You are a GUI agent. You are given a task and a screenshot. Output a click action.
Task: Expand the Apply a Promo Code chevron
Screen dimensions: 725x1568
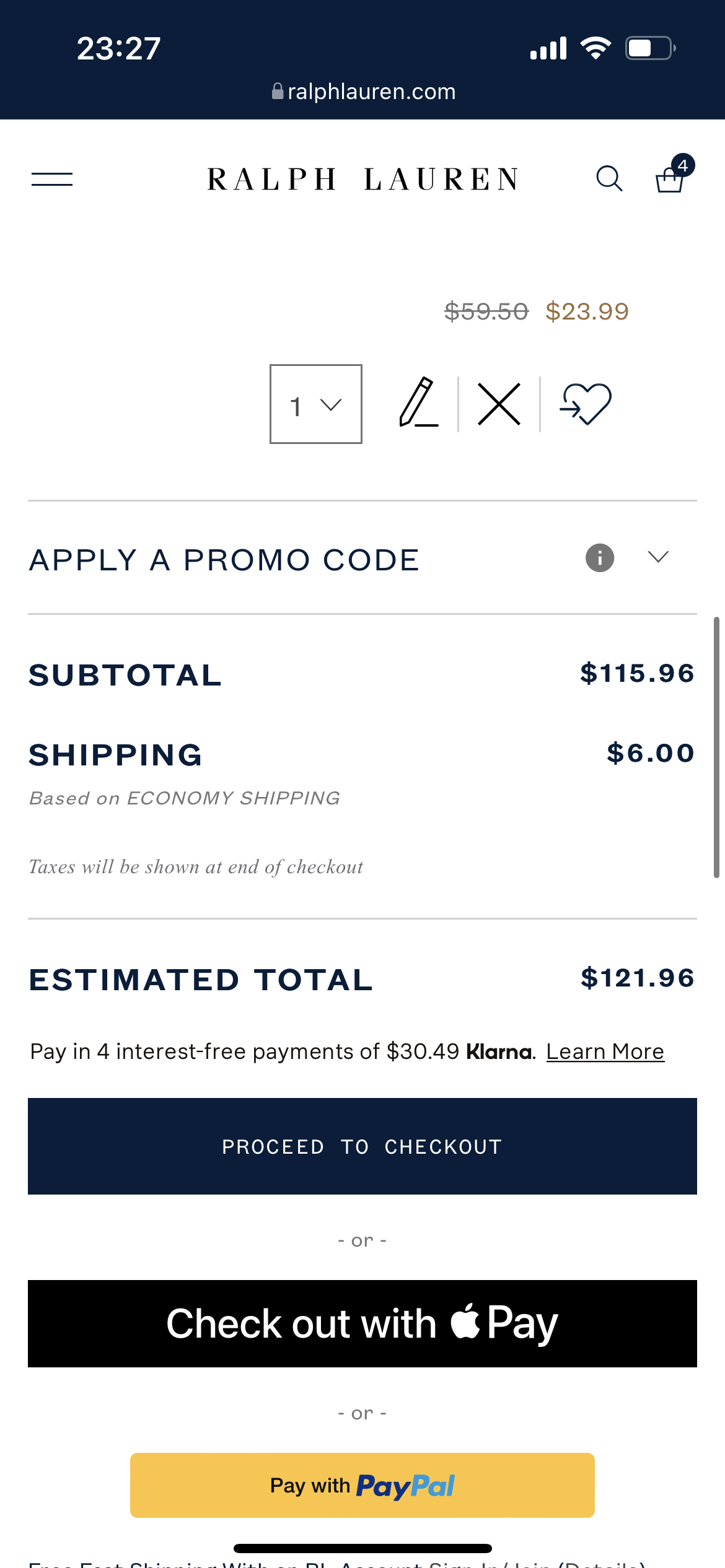658,557
